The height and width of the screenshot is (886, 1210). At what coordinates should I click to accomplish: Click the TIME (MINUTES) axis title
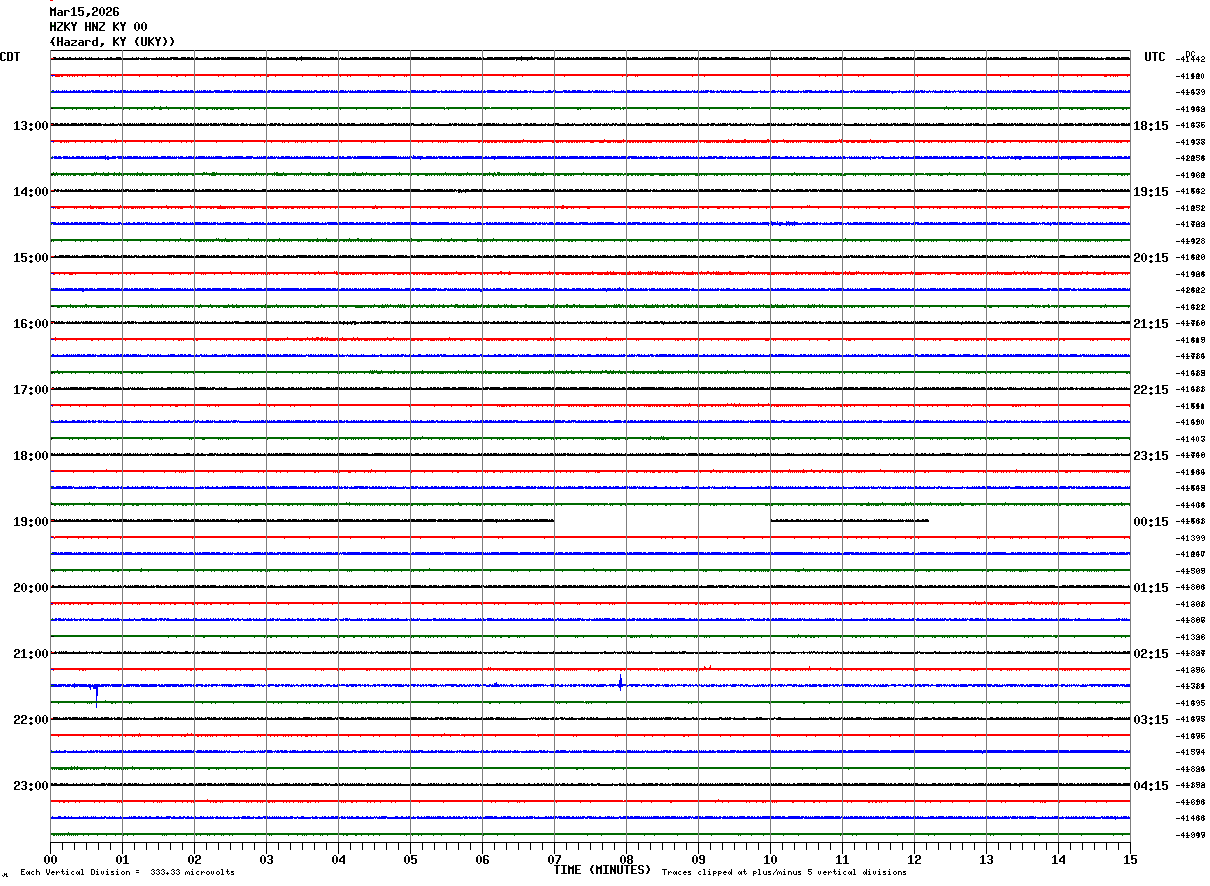[x=602, y=870]
